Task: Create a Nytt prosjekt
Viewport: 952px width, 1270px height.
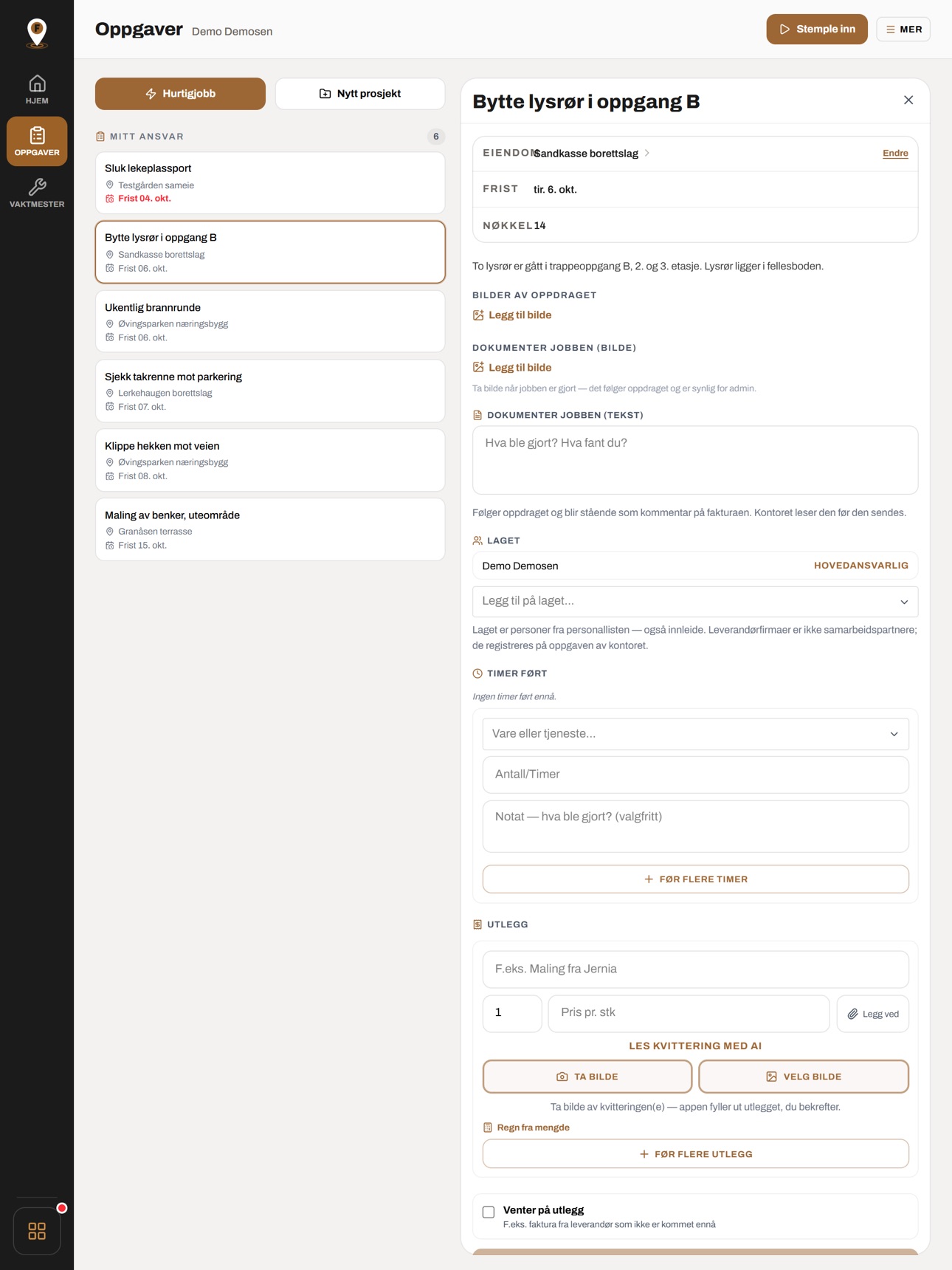Action: 360,94
